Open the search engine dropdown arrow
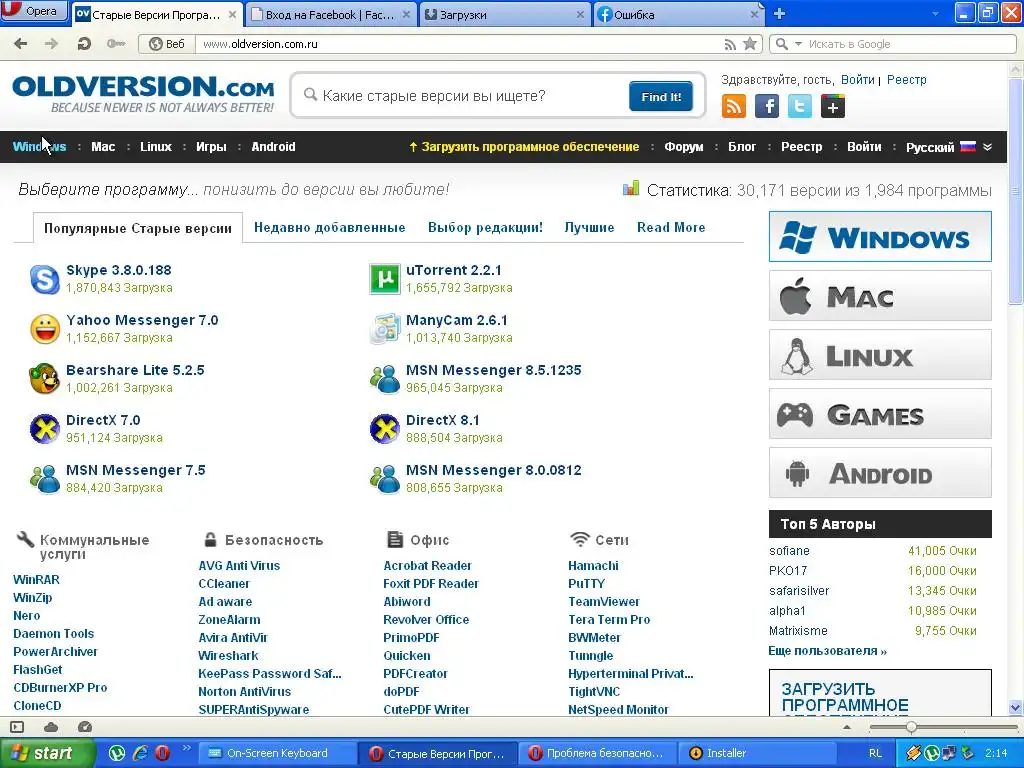Image resolution: width=1024 pixels, height=768 pixels. point(798,44)
